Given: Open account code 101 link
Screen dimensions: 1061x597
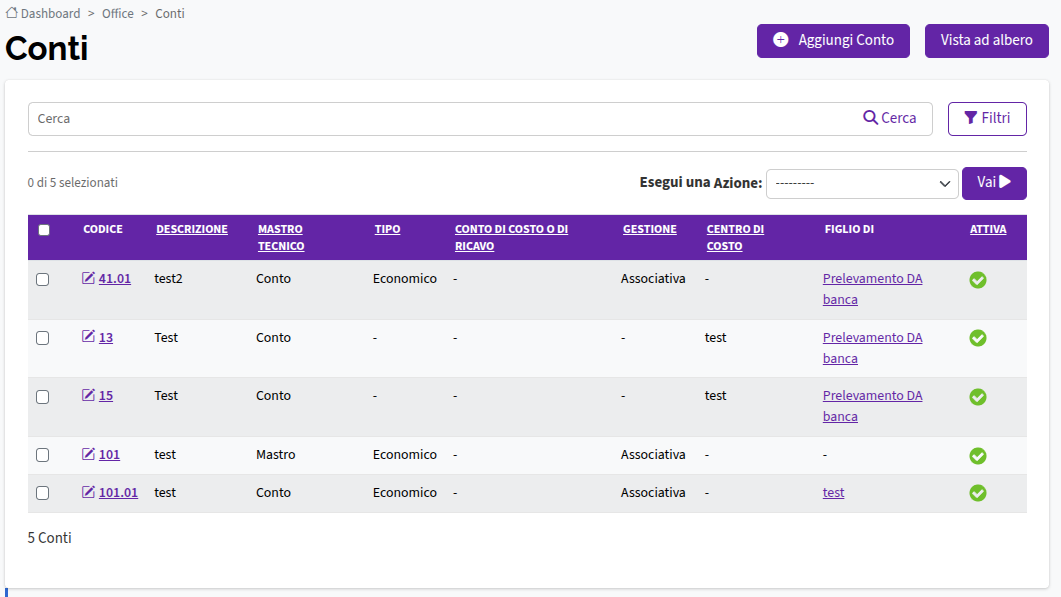Looking at the screenshot, I should tap(109, 455).
